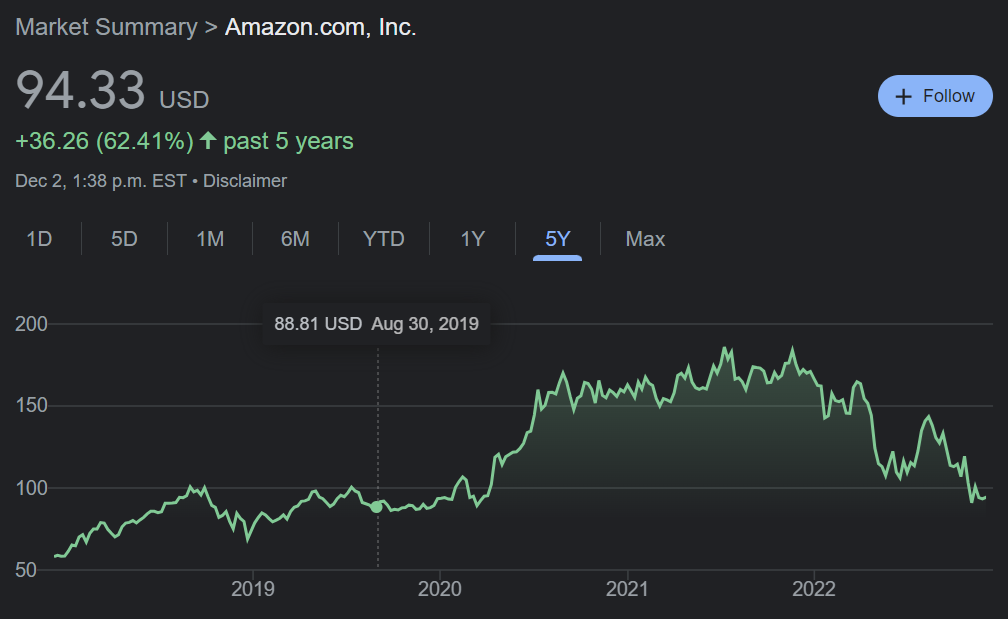Click the 2021 x-axis label
1008x619 pixels.
tap(627, 589)
